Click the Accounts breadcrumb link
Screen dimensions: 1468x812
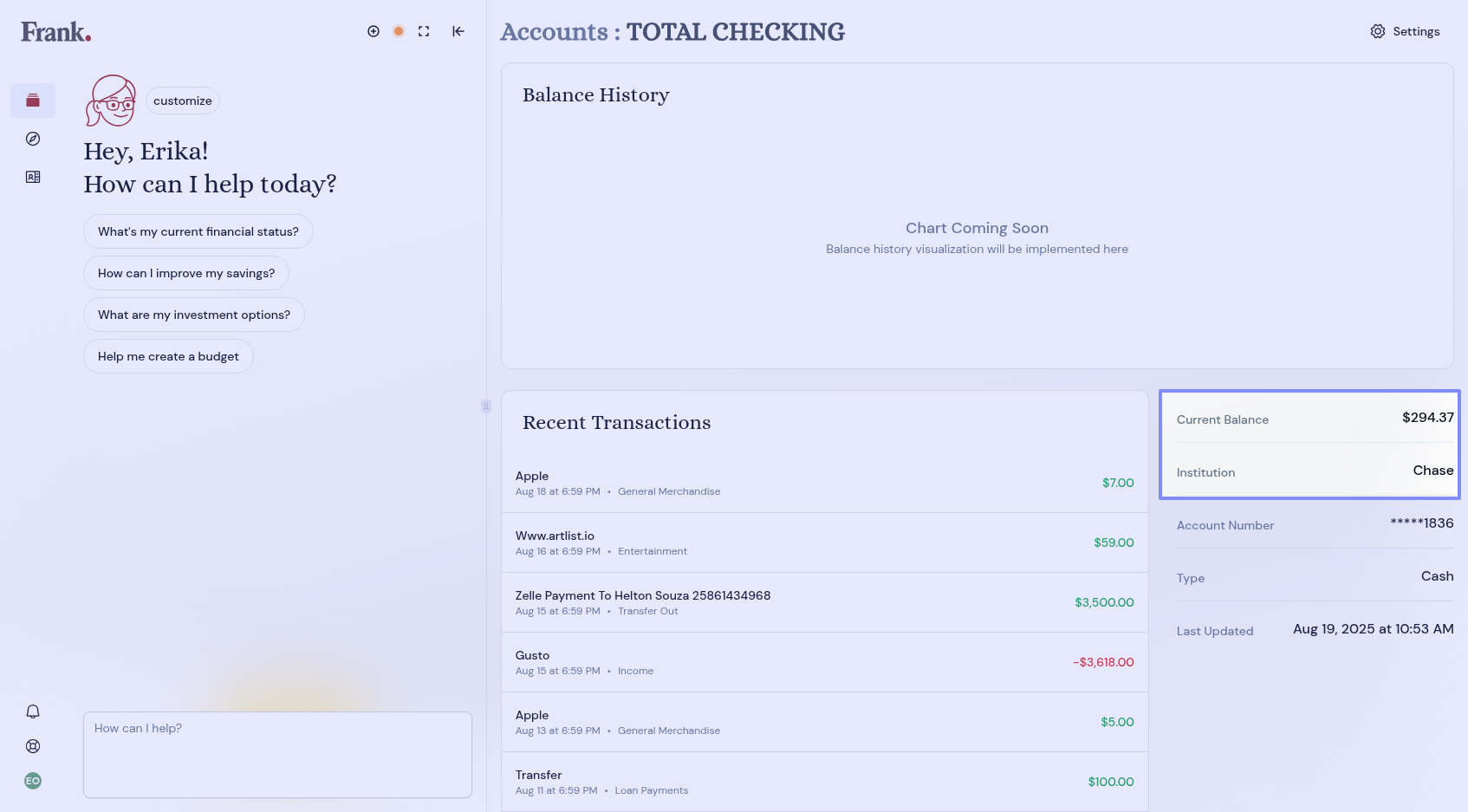point(554,32)
